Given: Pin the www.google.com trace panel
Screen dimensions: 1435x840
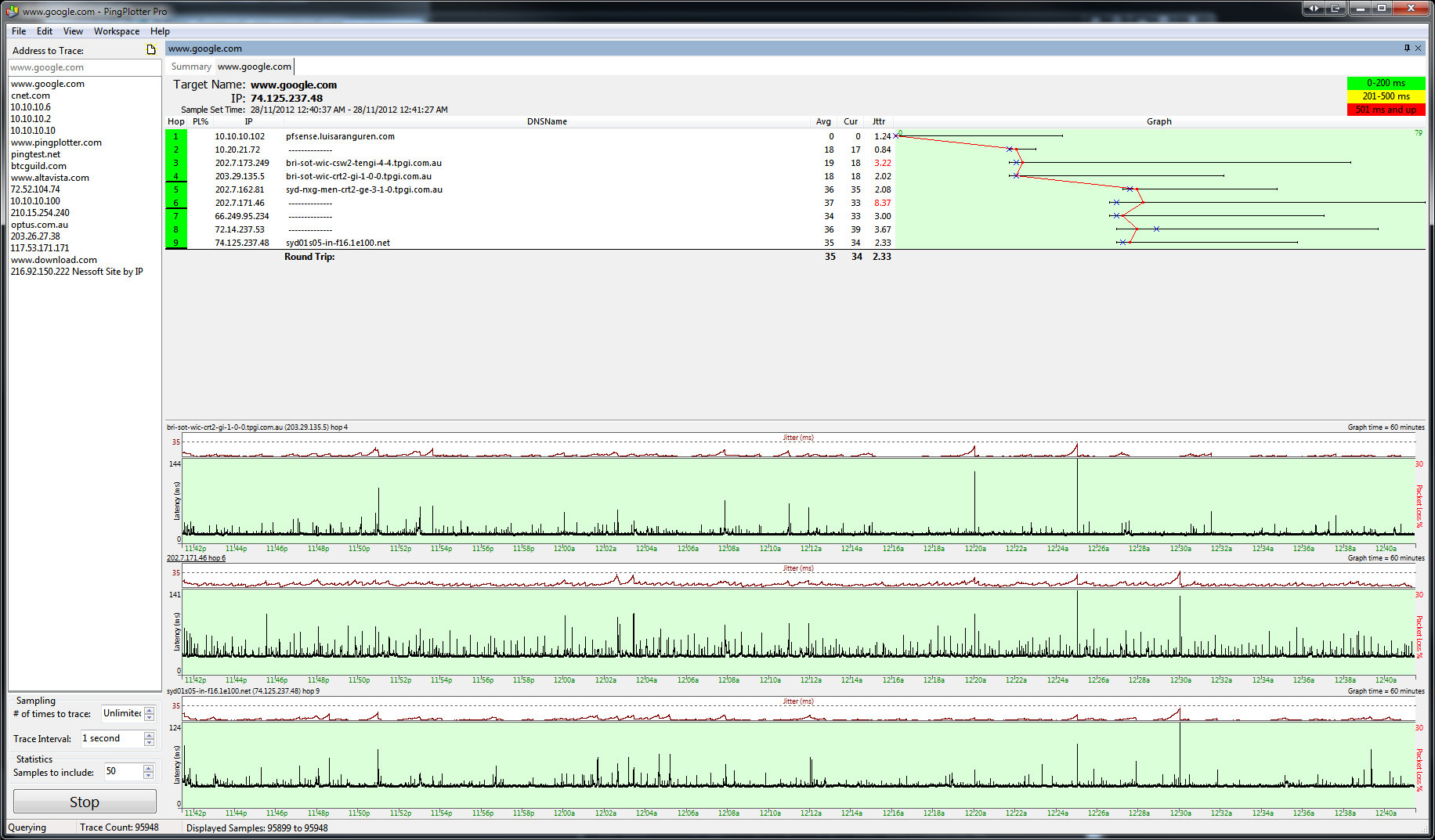Looking at the screenshot, I should (x=1407, y=49).
